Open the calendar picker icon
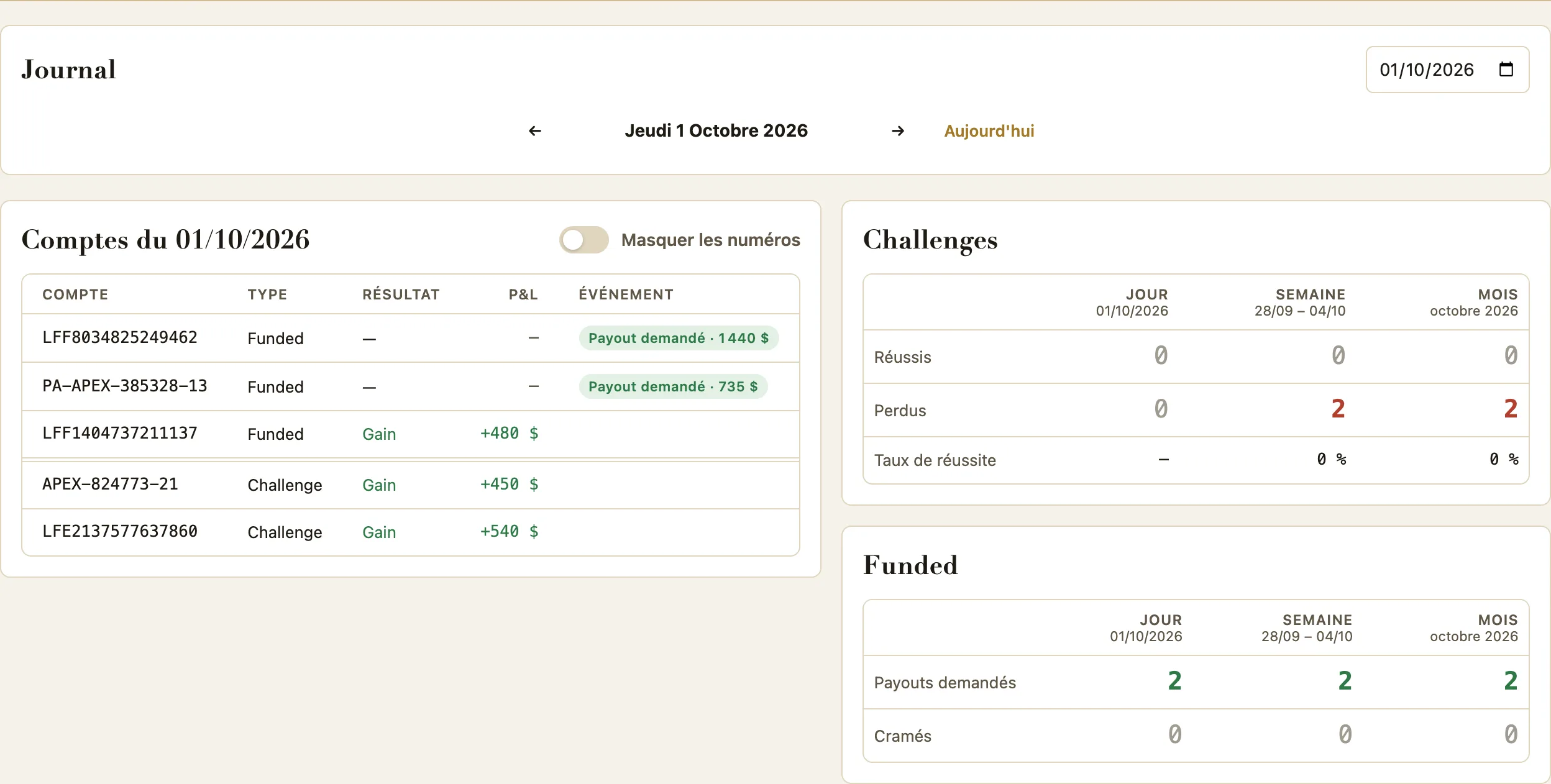 pos(1506,69)
